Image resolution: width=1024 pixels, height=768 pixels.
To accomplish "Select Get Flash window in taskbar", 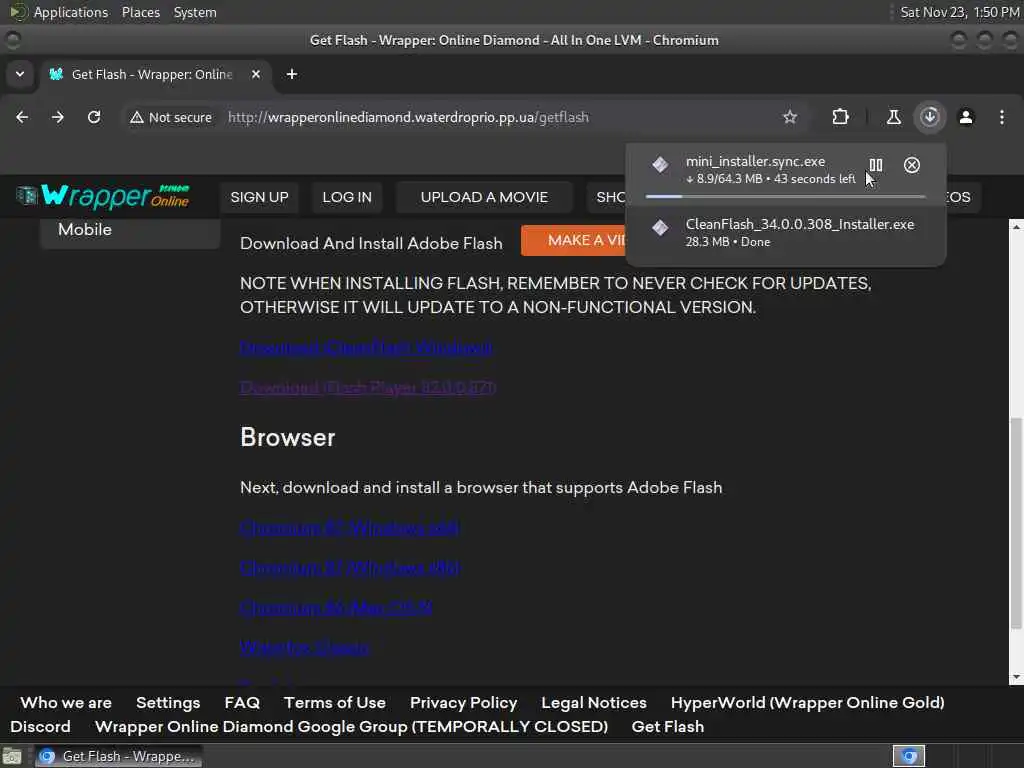I will pos(118,756).
